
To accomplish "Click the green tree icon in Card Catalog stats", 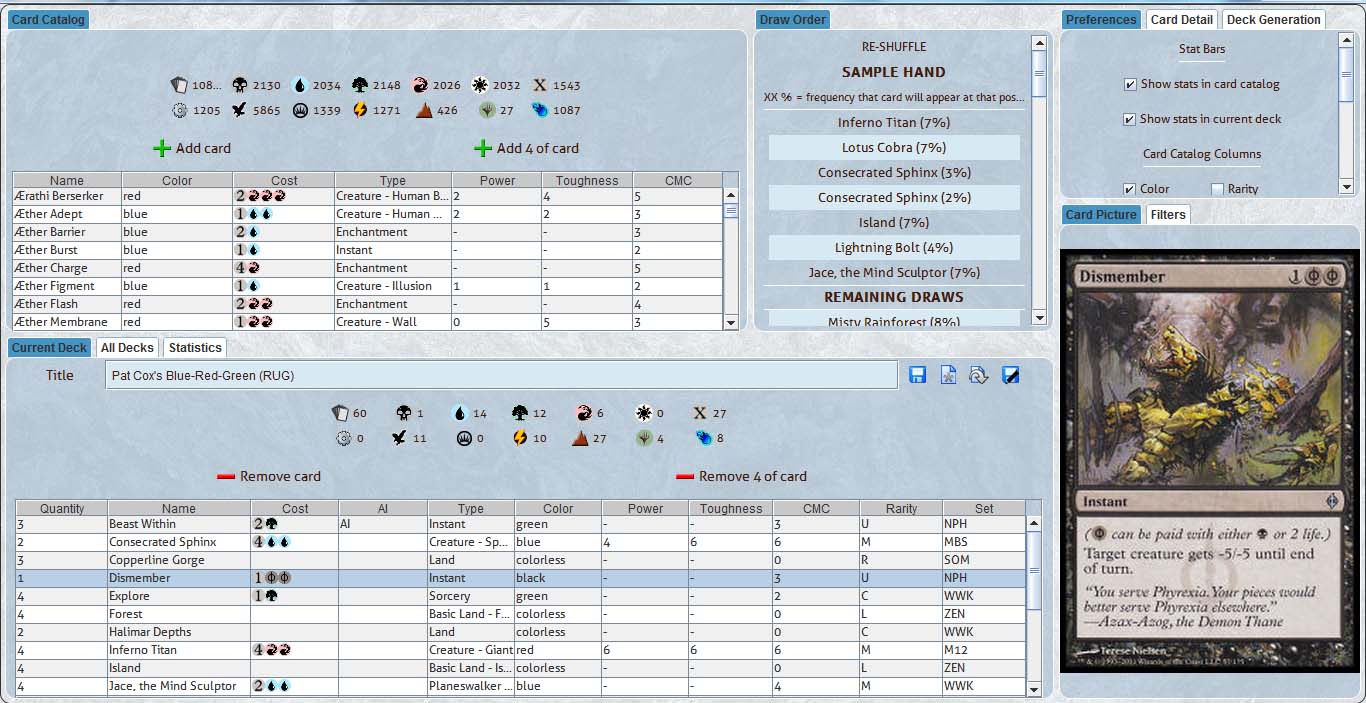I will click(360, 86).
